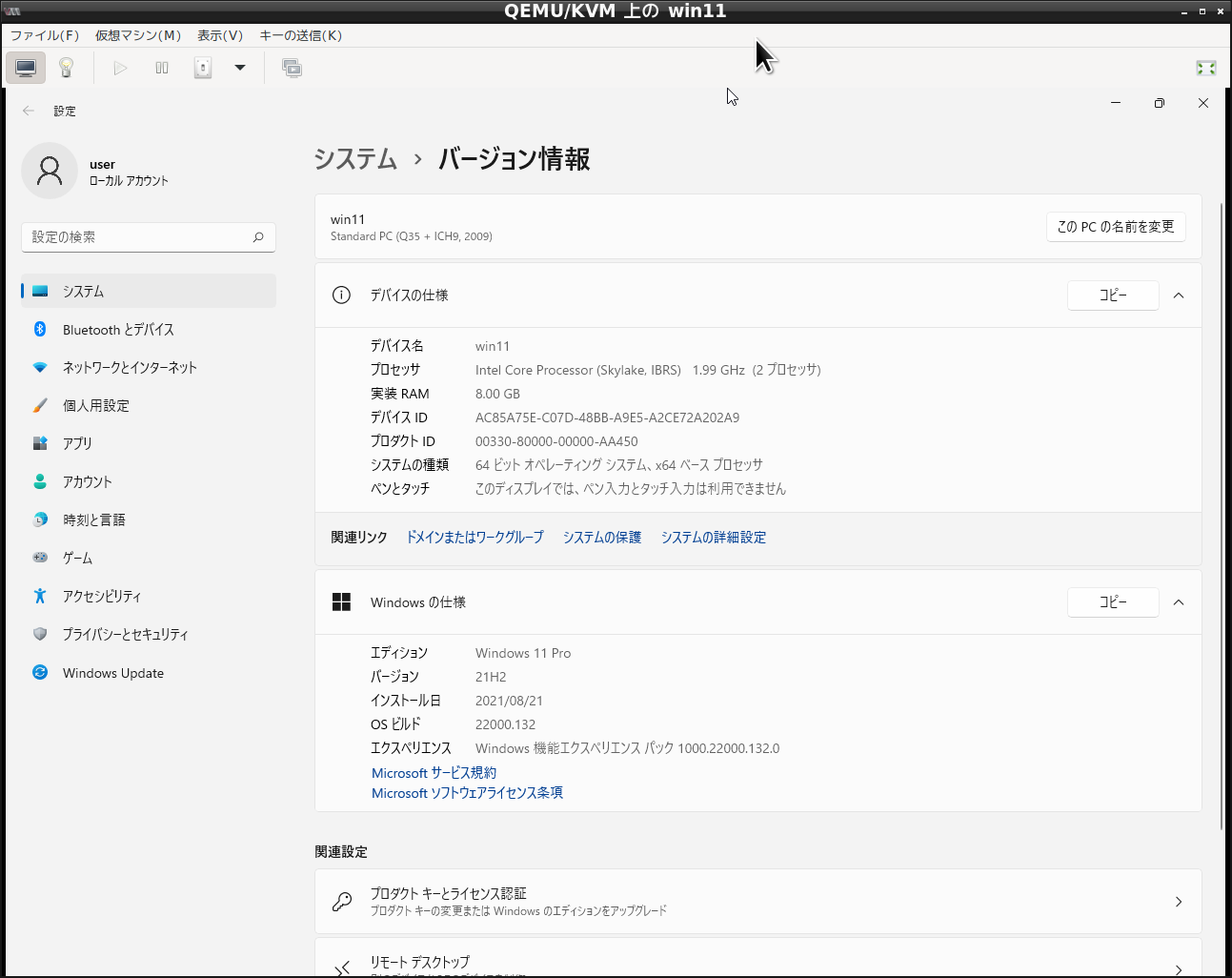The width and height of the screenshot is (1232, 978).
Task: Collapse the デバイスの仕様 section chevron
Action: point(1179,295)
